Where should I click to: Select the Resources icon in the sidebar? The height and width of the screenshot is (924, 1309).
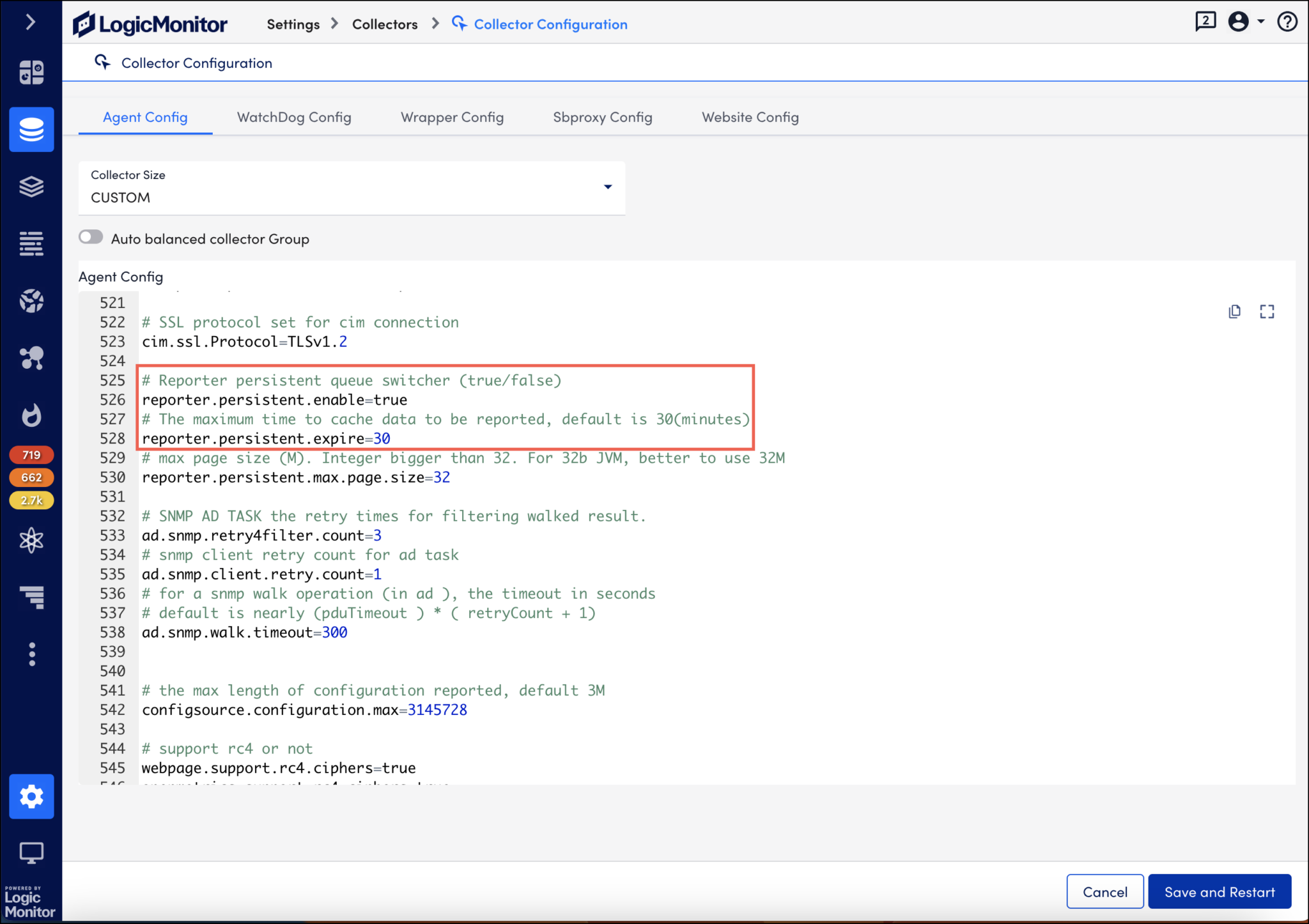[31, 129]
